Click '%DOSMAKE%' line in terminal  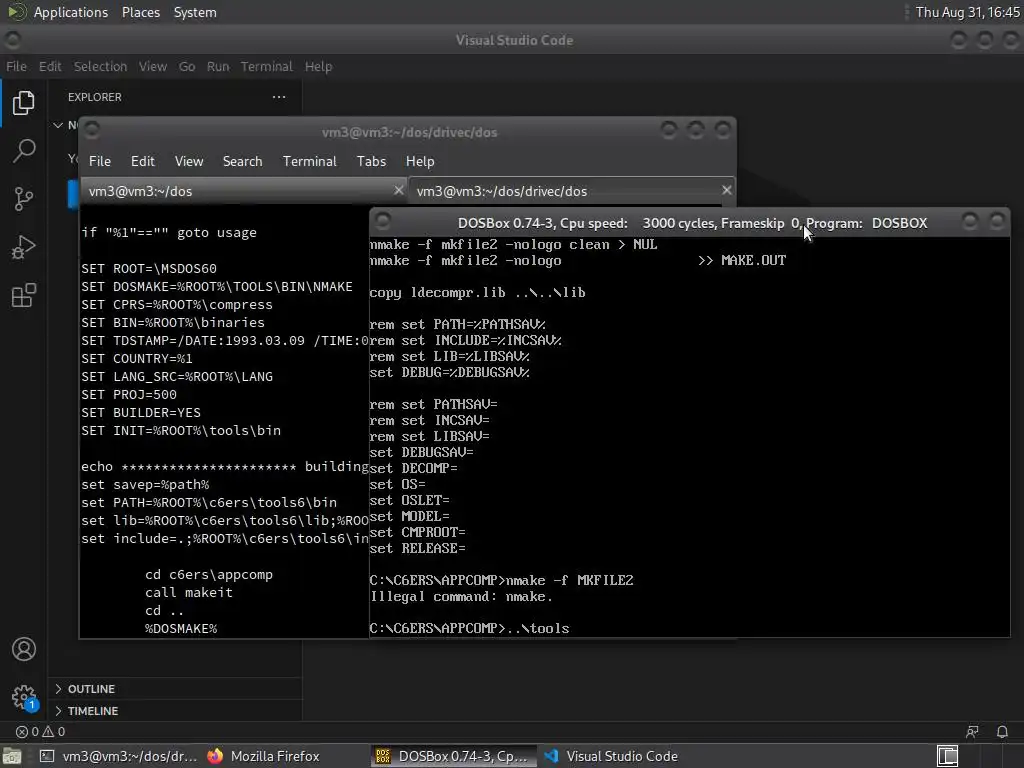[181, 628]
